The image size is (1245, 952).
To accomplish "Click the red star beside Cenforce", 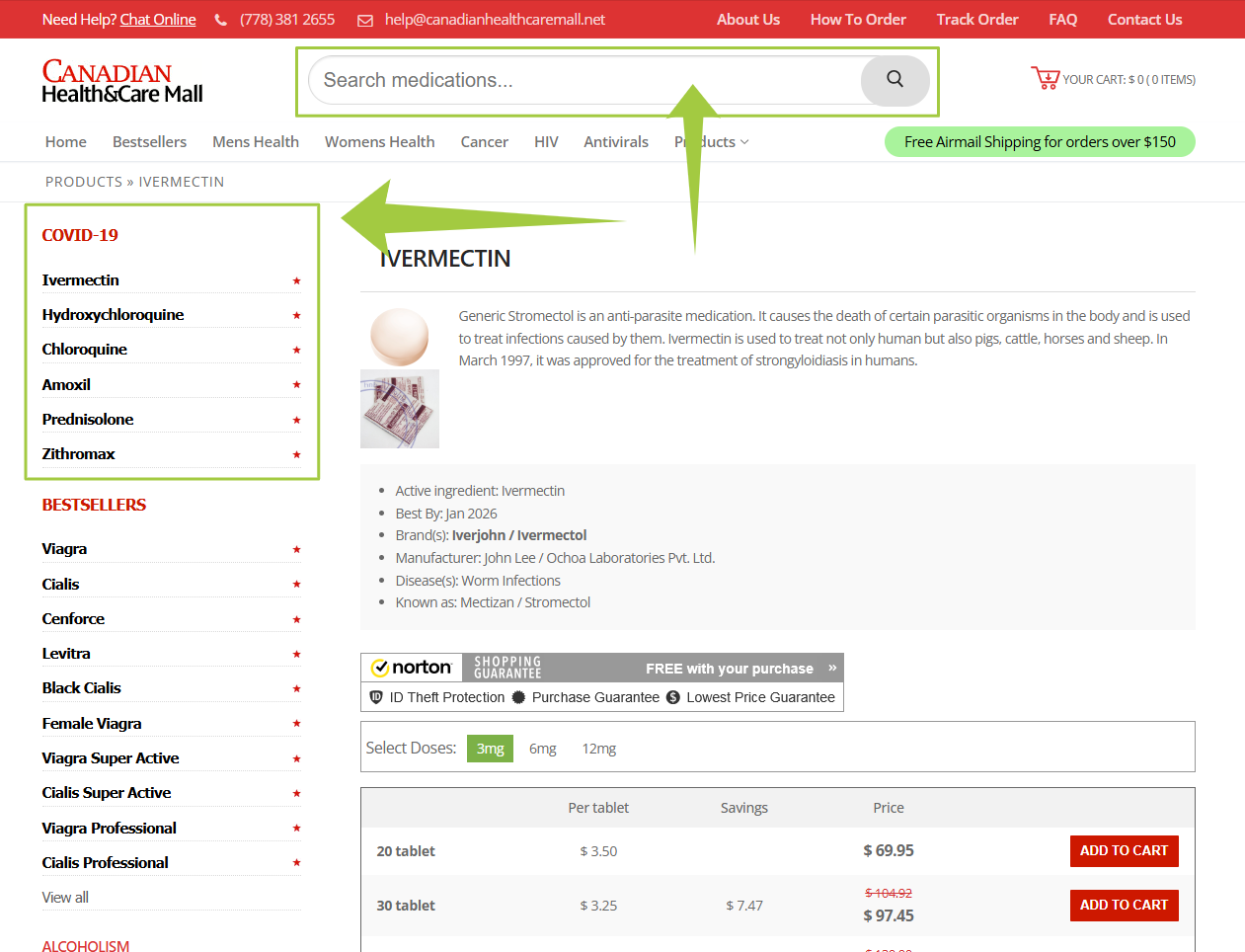I will [x=296, y=620].
